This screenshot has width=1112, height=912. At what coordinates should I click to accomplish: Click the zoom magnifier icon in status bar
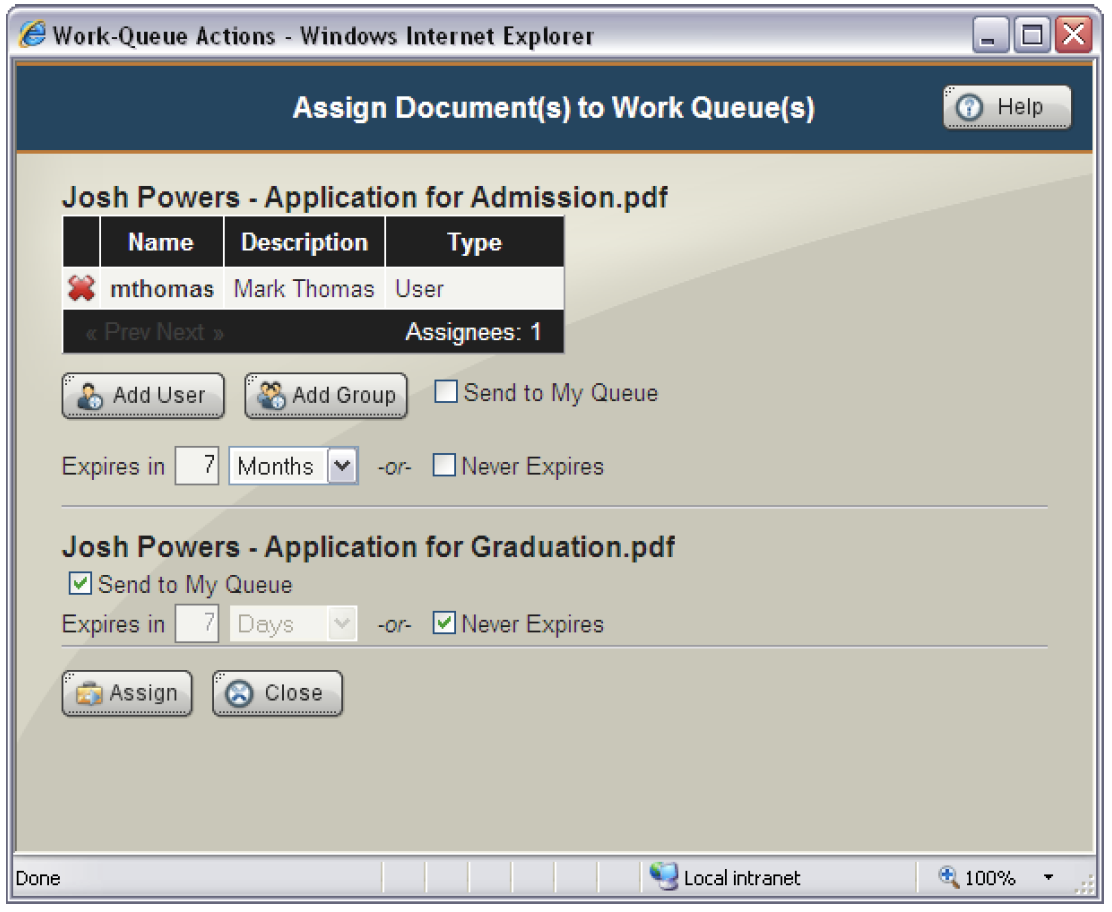pos(948,877)
